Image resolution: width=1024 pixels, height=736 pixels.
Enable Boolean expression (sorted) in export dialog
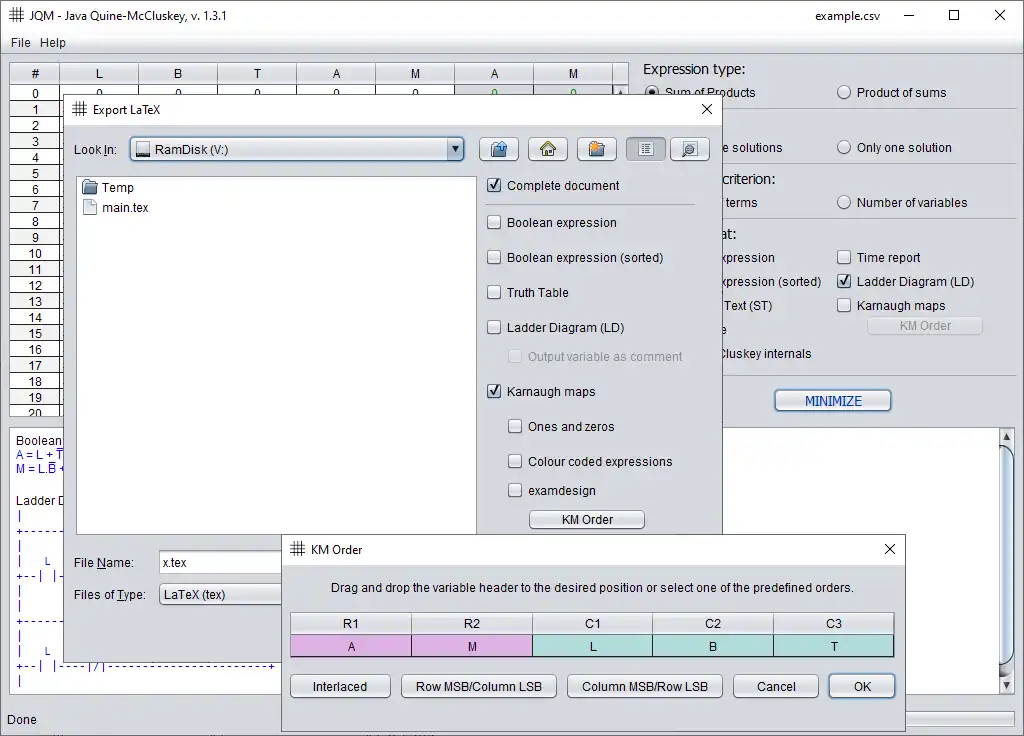pos(494,257)
